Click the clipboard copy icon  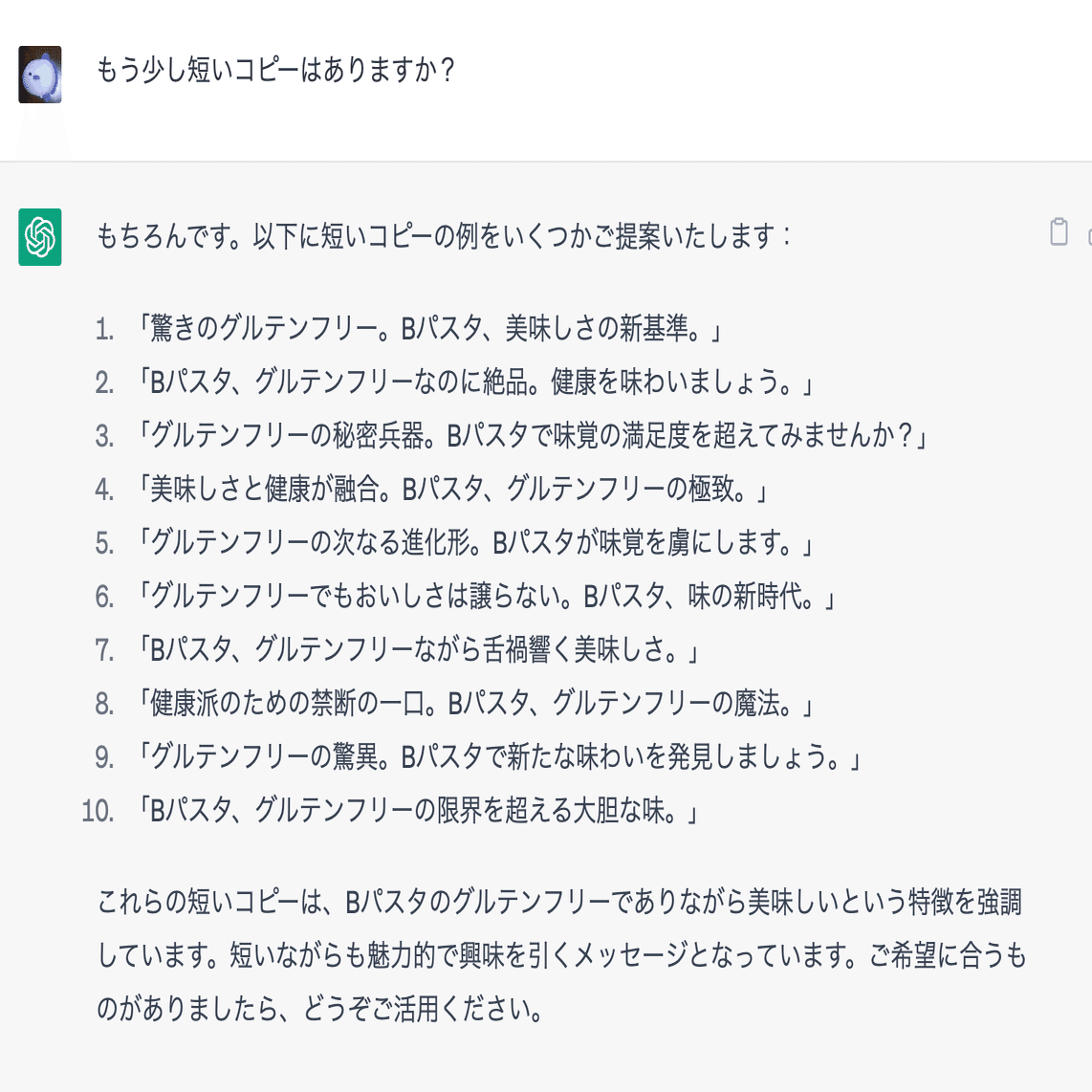point(1058,229)
